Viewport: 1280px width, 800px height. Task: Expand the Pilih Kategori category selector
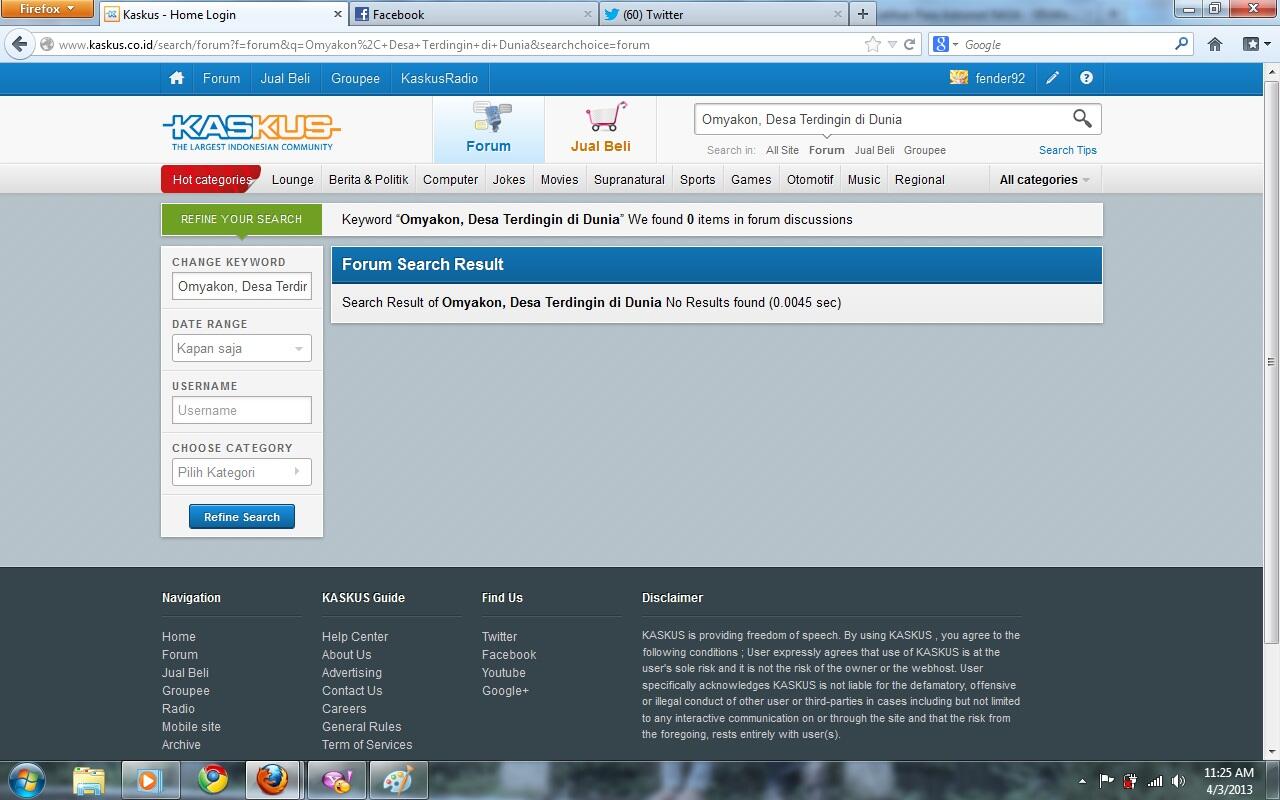(x=241, y=472)
